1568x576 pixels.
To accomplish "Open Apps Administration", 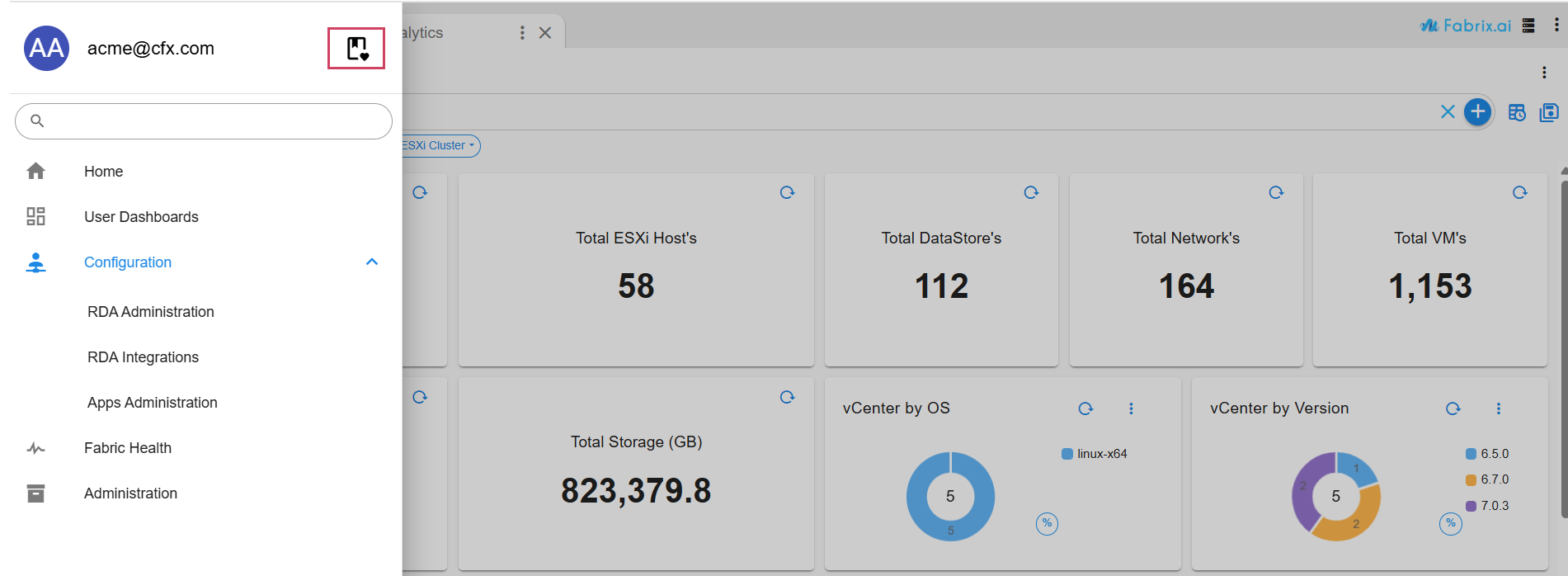I will pyautogui.click(x=153, y=403).
